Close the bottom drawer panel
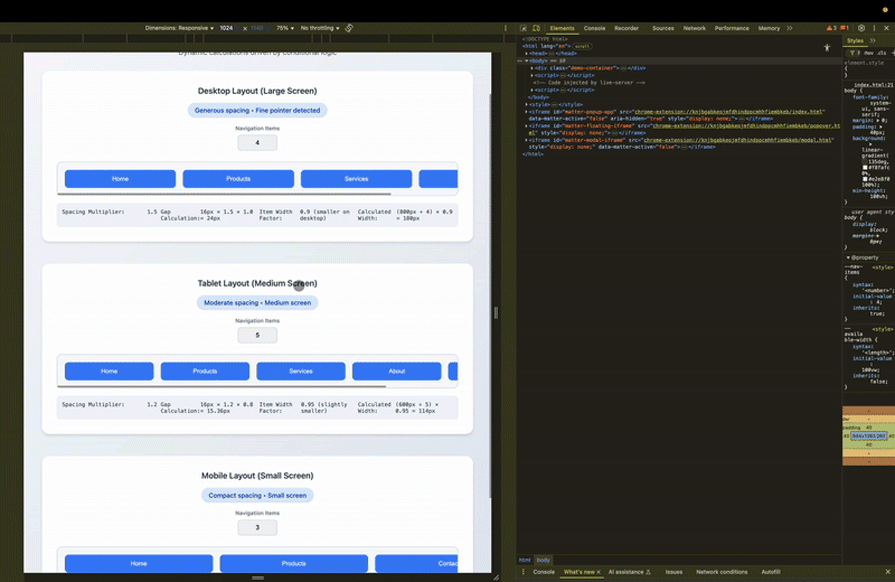This screenshot has height=582, width=895. tap(888, 572)
